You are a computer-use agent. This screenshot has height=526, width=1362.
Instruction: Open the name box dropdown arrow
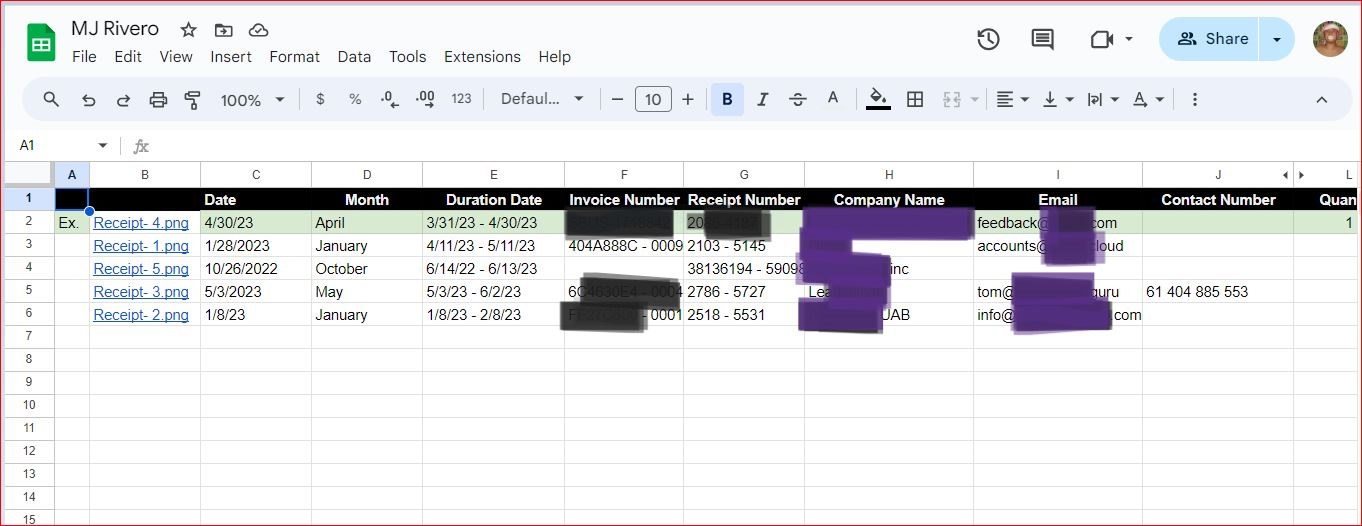pos(102,146)
